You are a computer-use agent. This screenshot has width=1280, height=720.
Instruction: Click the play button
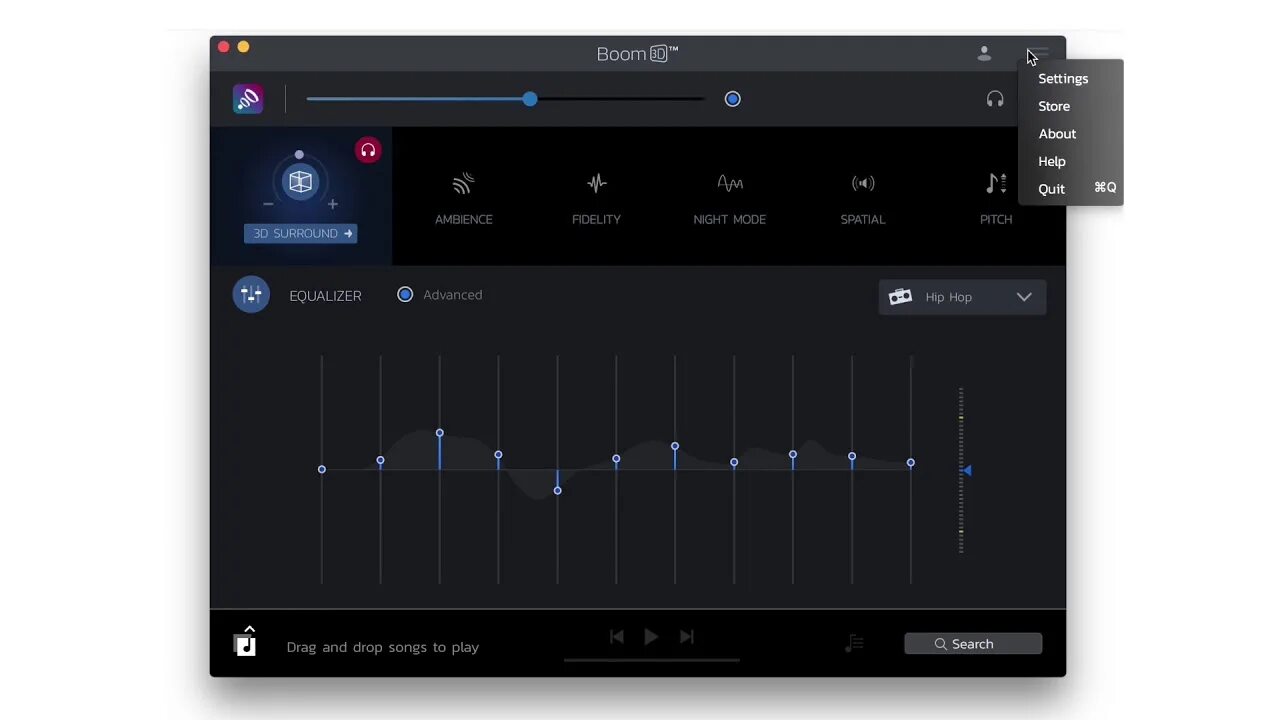click(651, 637)
